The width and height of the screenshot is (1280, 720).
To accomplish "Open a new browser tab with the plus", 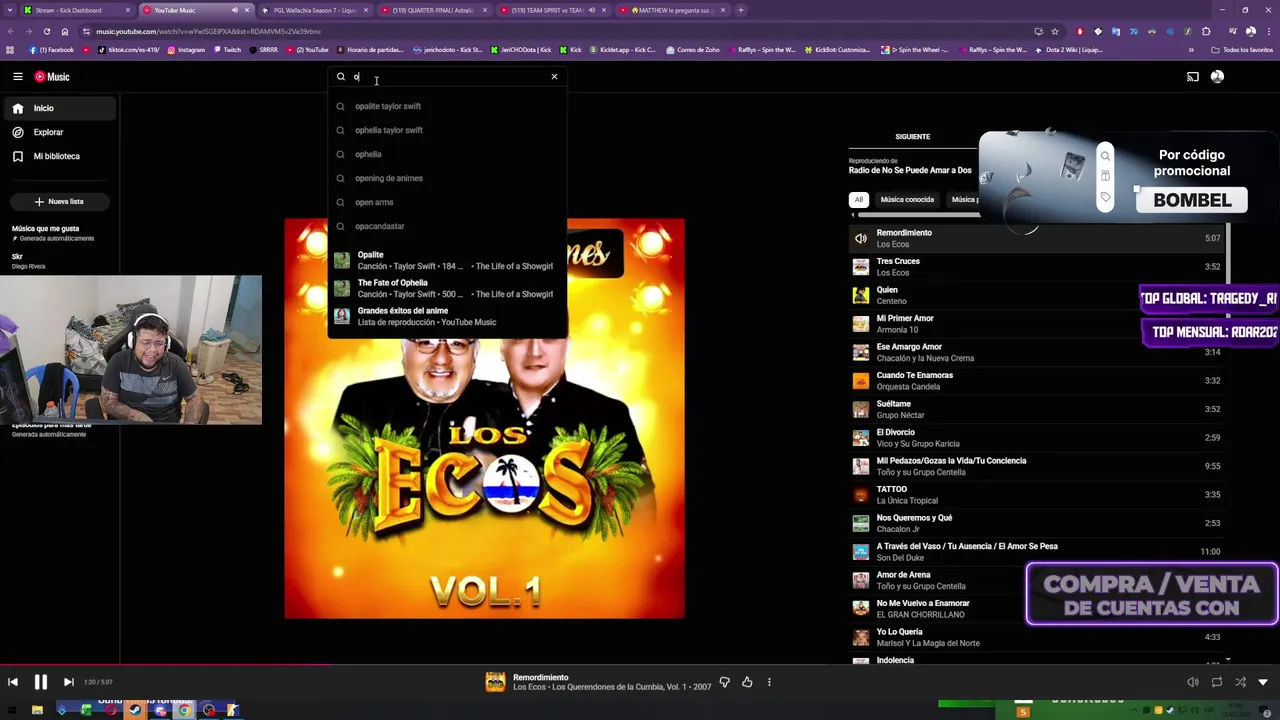I will tap(741, 10).
